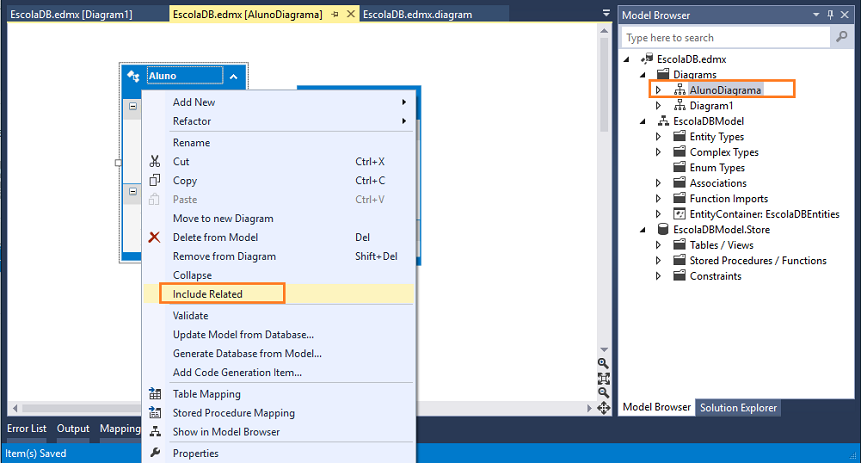The width and height of the screenshot is (861, 463).
Task: Expand the Tables / Views node
Action: pos(658,245)
